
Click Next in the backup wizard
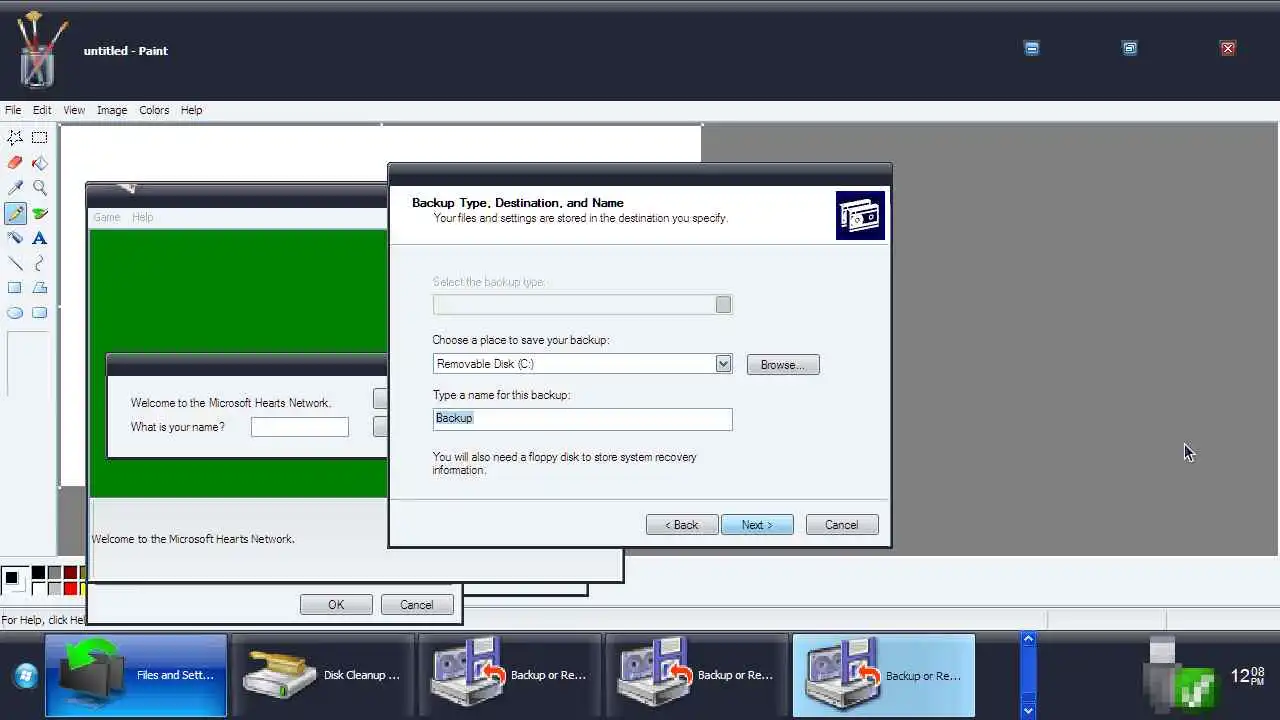(x=757, y=525)
